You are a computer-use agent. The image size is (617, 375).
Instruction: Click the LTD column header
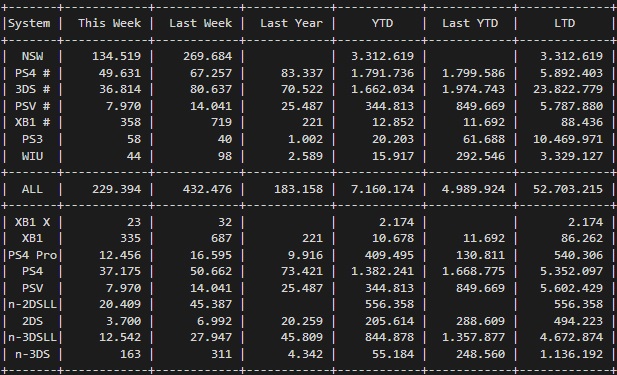tap(565, 23)
